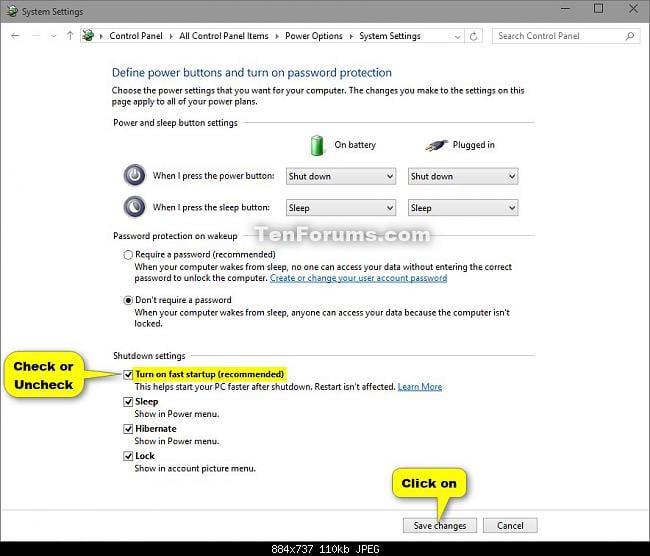Click the Back navigation arrow

click(x=15, y=36)
